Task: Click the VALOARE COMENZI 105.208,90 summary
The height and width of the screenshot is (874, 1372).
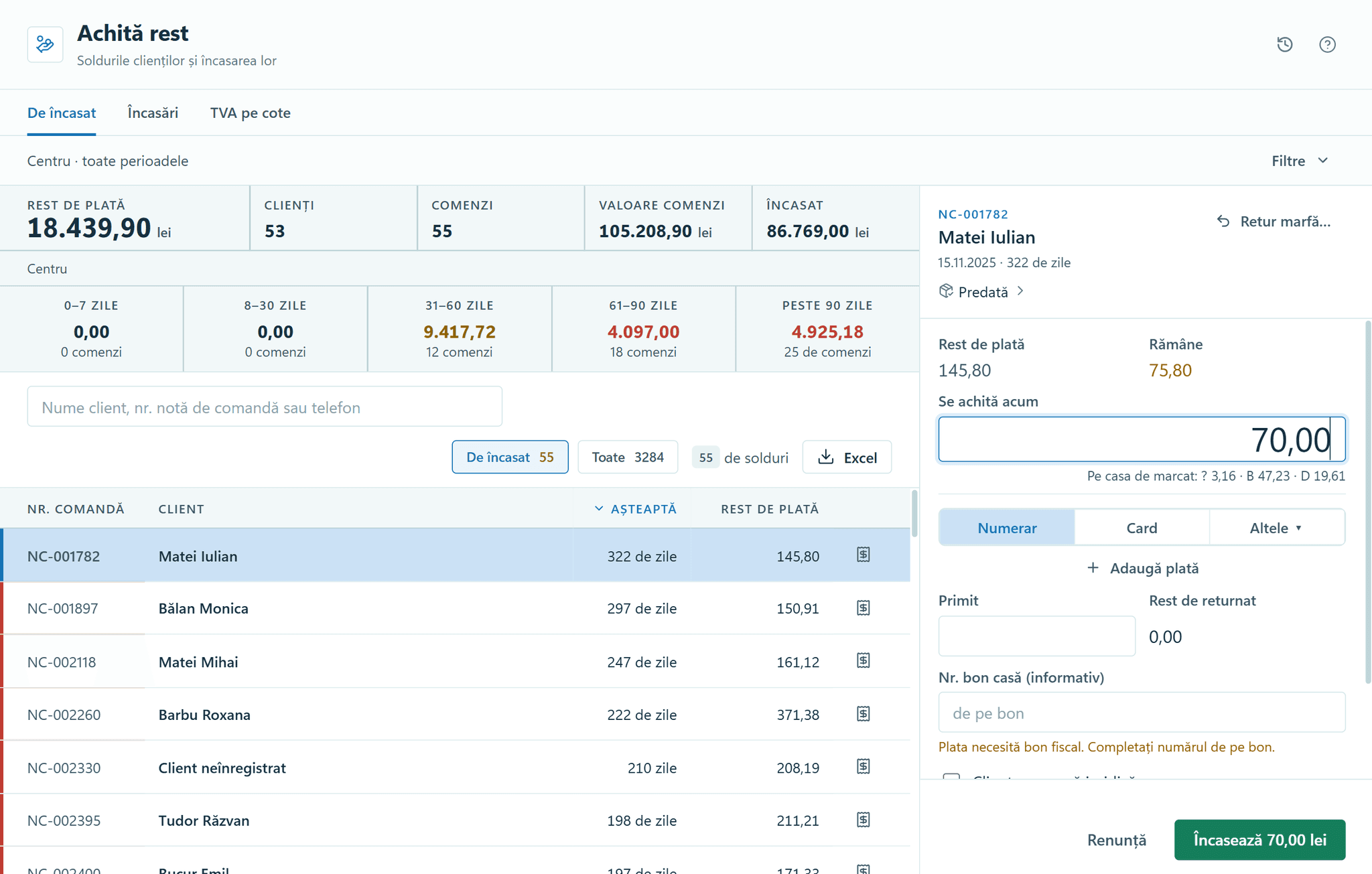Action: (668, 218)
